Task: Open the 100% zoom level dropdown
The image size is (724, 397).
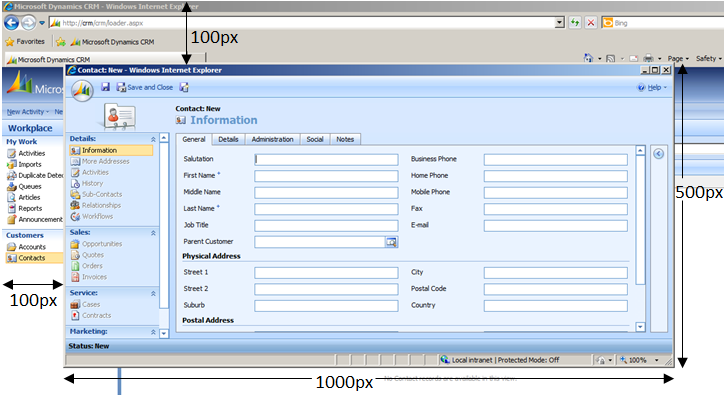Action: coord(657,360)
